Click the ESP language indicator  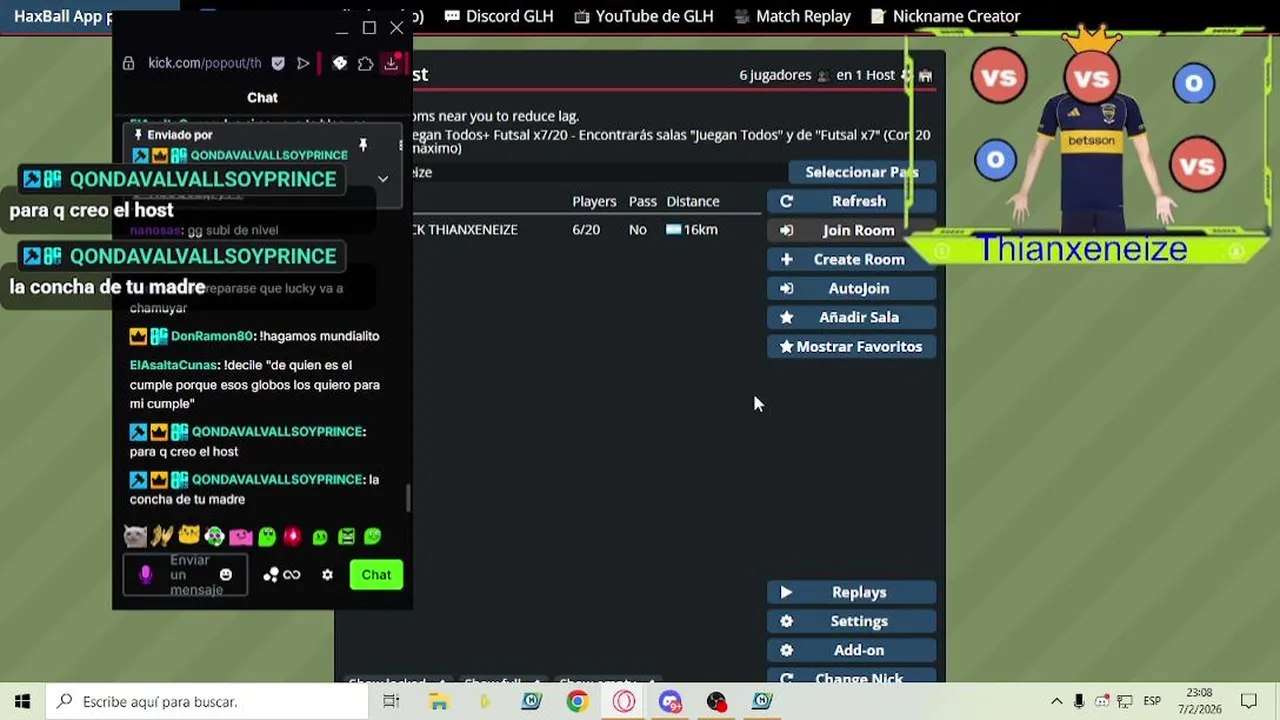click(x=1152, y=701)
